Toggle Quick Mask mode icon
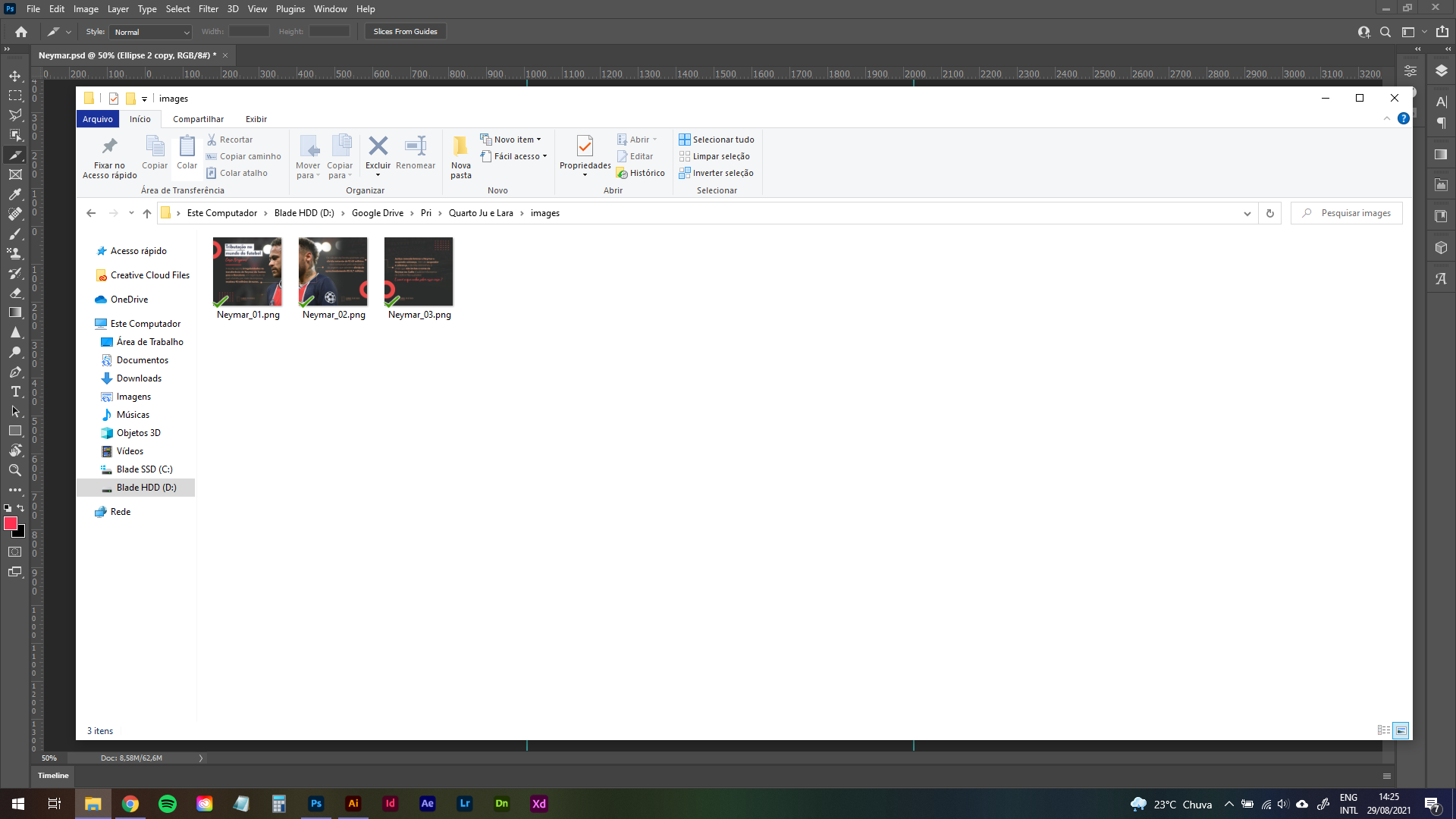The width and height of the screenshot is (1456, 819). click(x=15, y=552)
